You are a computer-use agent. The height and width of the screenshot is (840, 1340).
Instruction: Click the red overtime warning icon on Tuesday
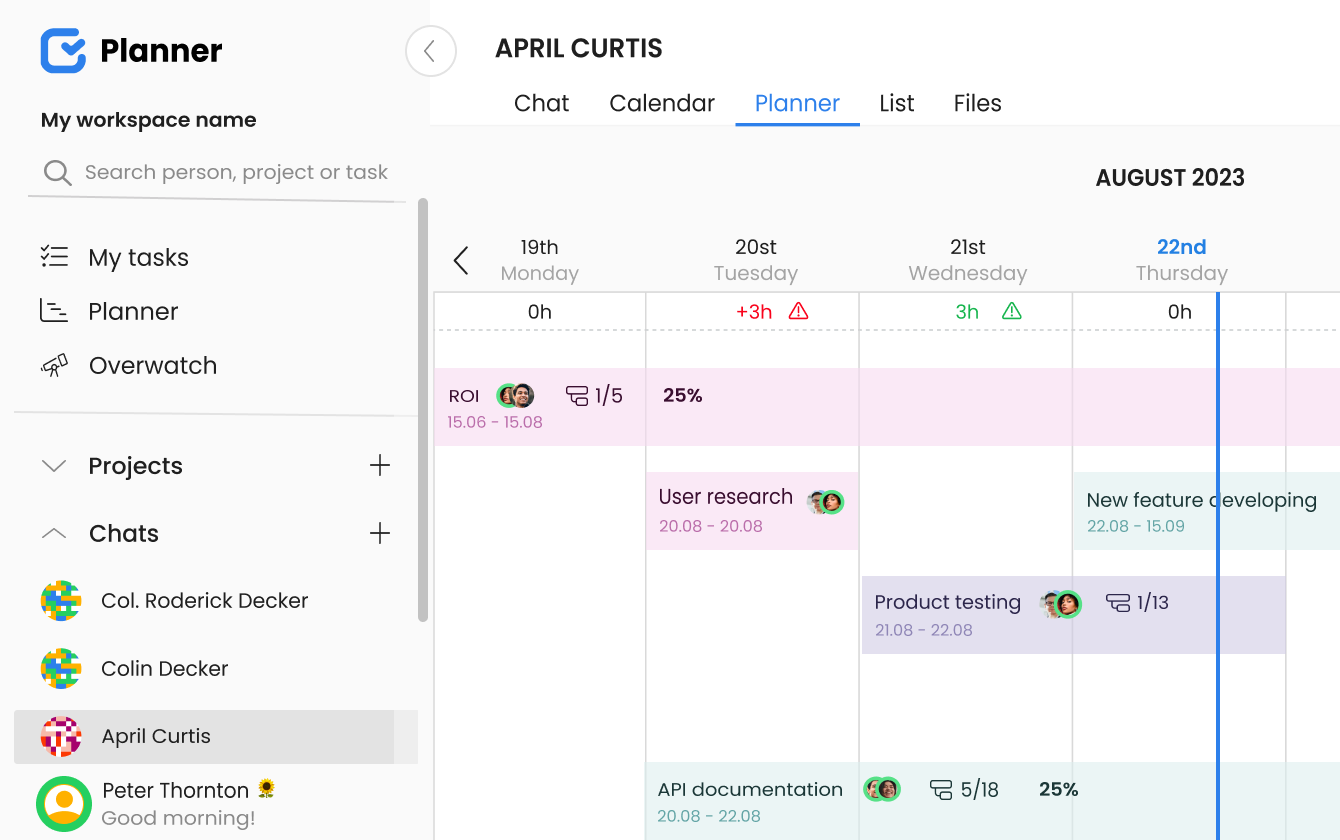point(798,311)
